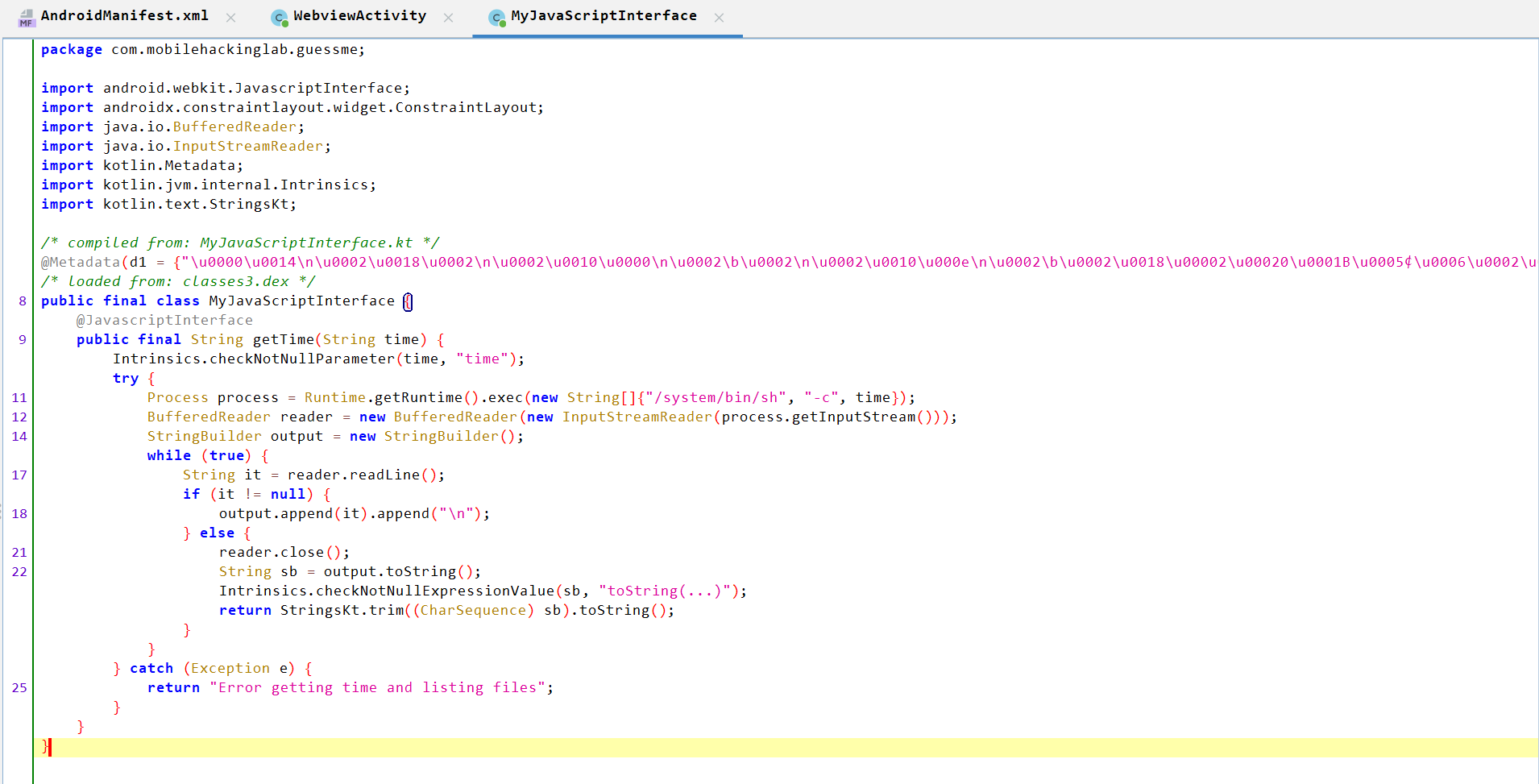The height and width of the screenshot is (784, 1539).
Task: Click the highlighted closing brace line
Action: [44, 747]
